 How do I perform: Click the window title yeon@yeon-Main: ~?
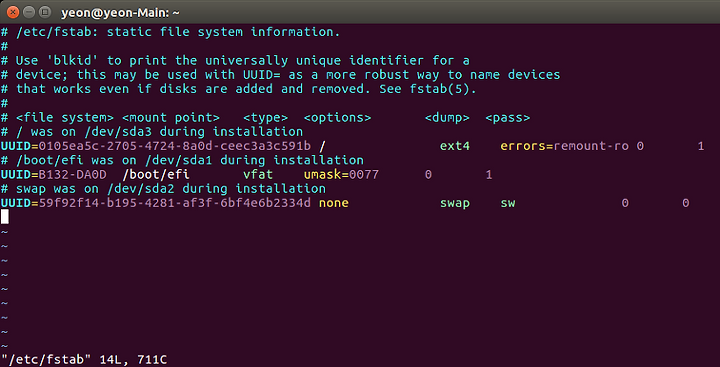coord(120,12)
